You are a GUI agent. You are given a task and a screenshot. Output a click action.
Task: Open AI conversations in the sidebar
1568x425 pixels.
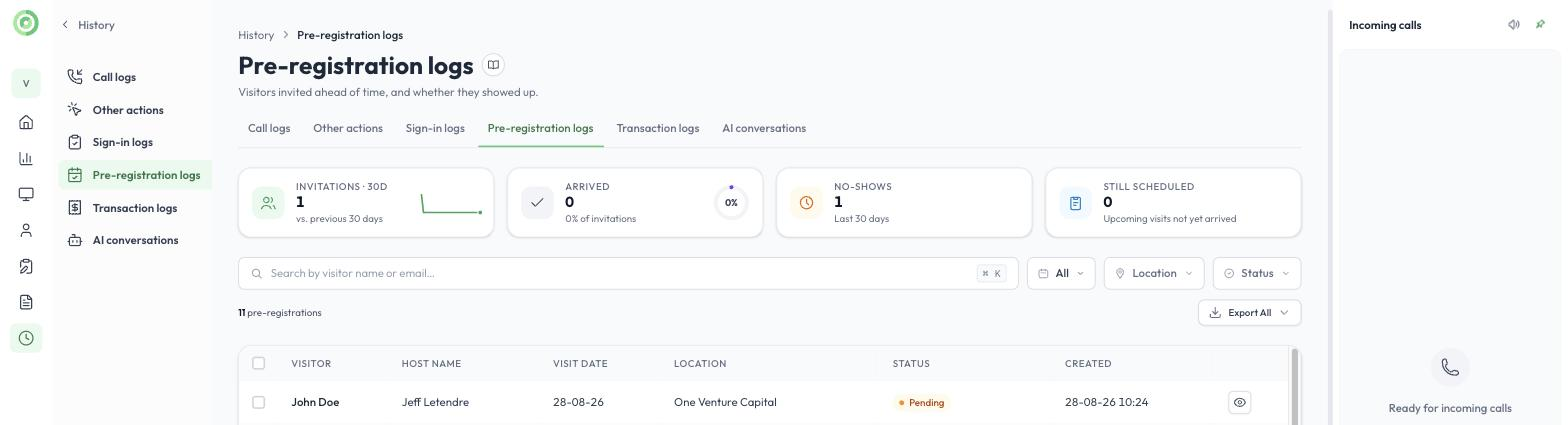pos(135,240)
